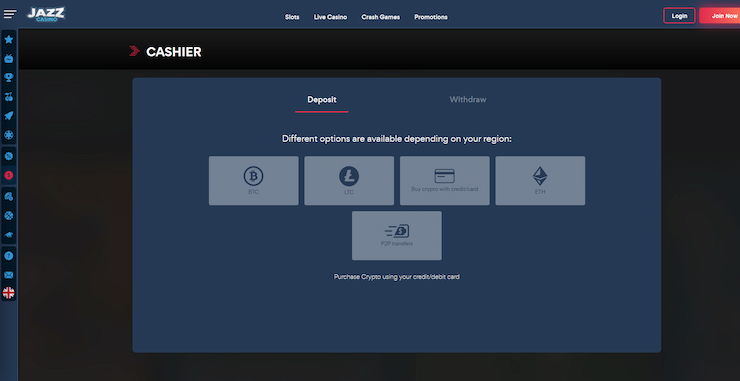
Task: Open the sports balls sidebar icon
Action: pos(8,196)
